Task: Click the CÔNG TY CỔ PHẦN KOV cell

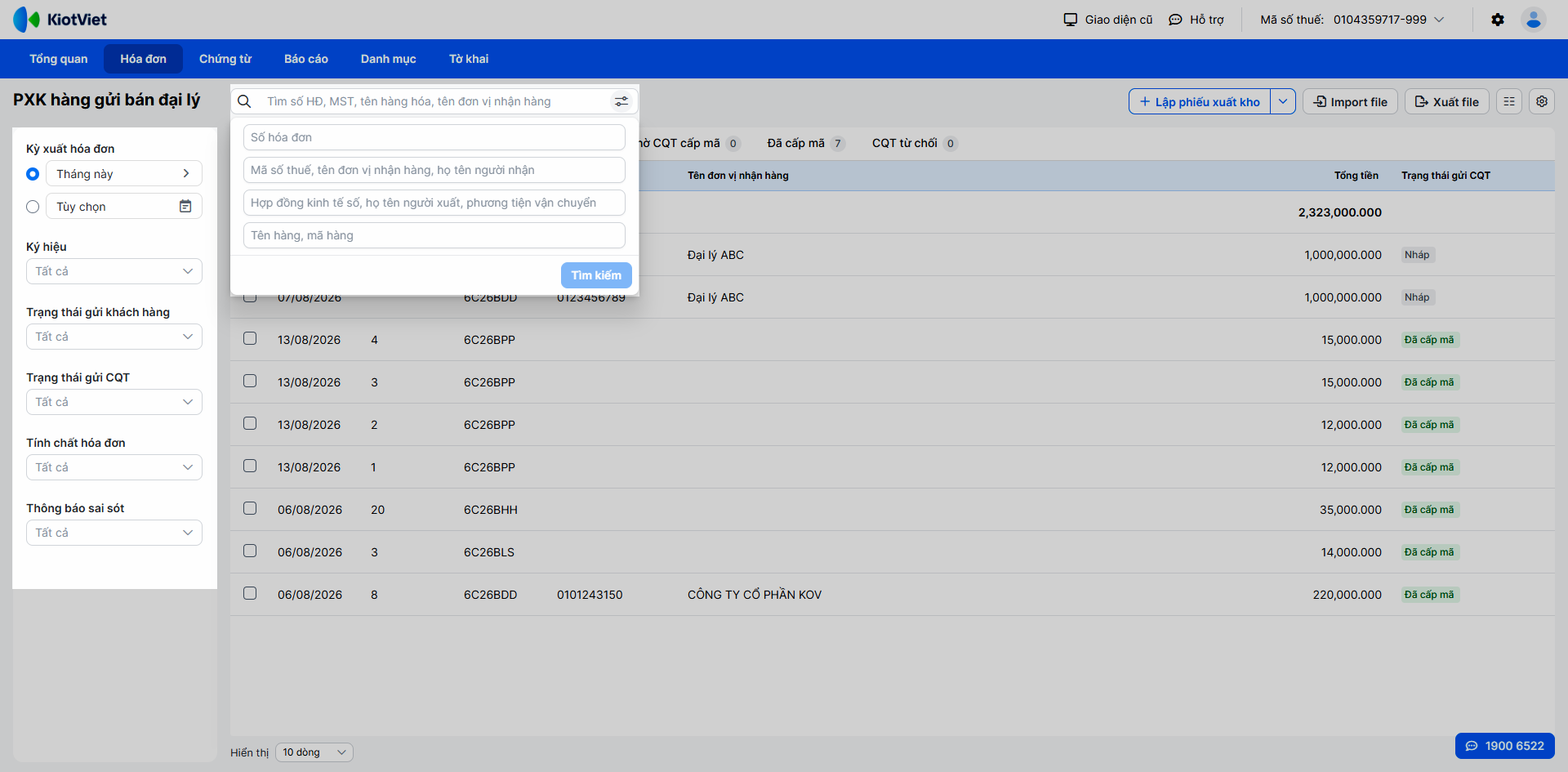Action: (755, 595)
